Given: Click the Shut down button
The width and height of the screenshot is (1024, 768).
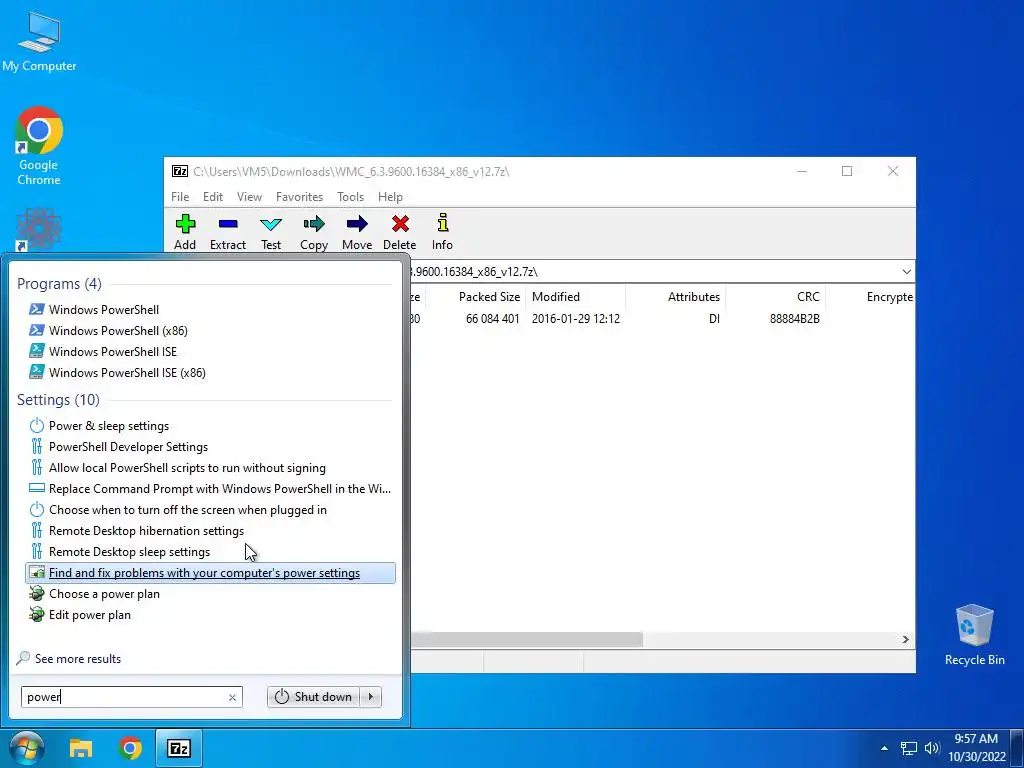Looking at the screenshot, I should click(x=313, y=697).
